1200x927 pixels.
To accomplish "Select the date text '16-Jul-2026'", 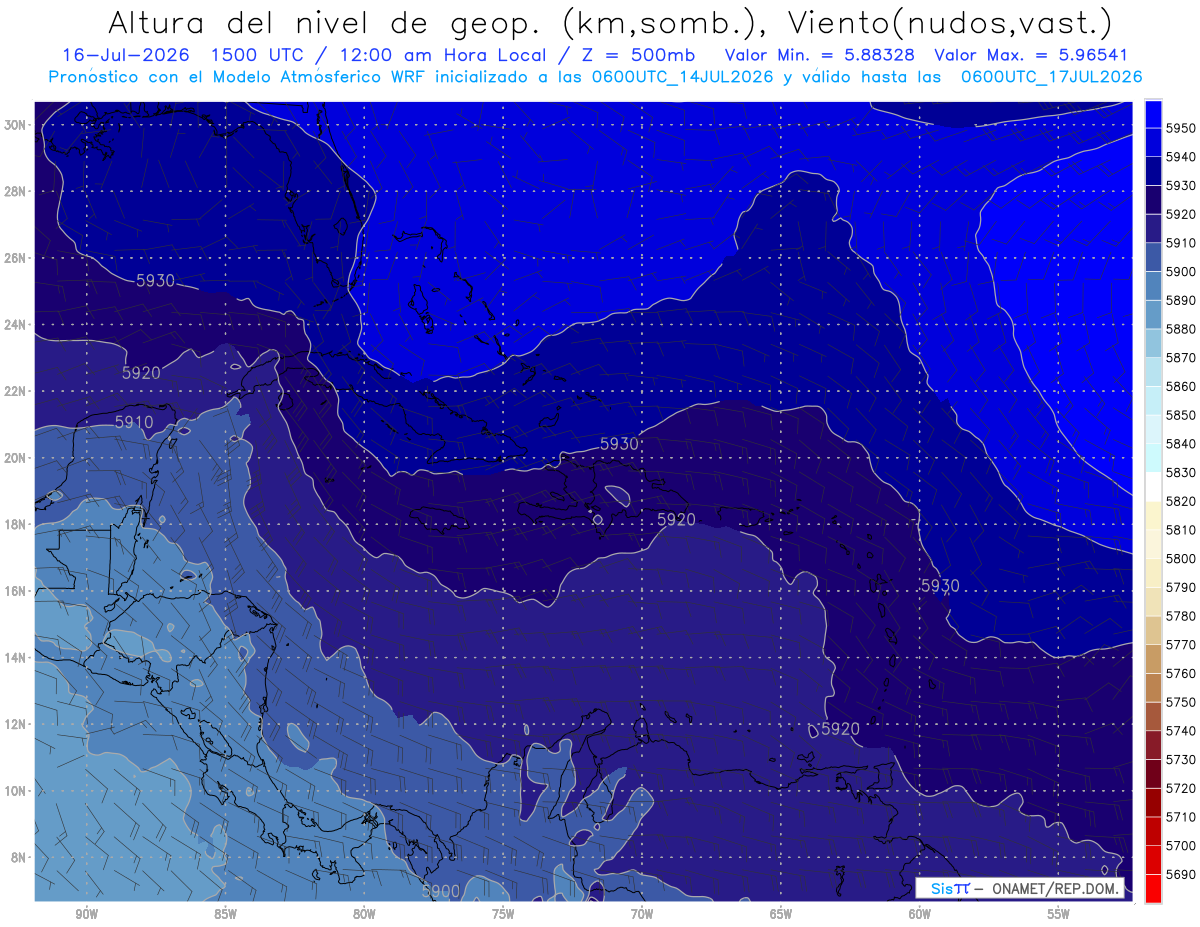I will tap(127, 54).
